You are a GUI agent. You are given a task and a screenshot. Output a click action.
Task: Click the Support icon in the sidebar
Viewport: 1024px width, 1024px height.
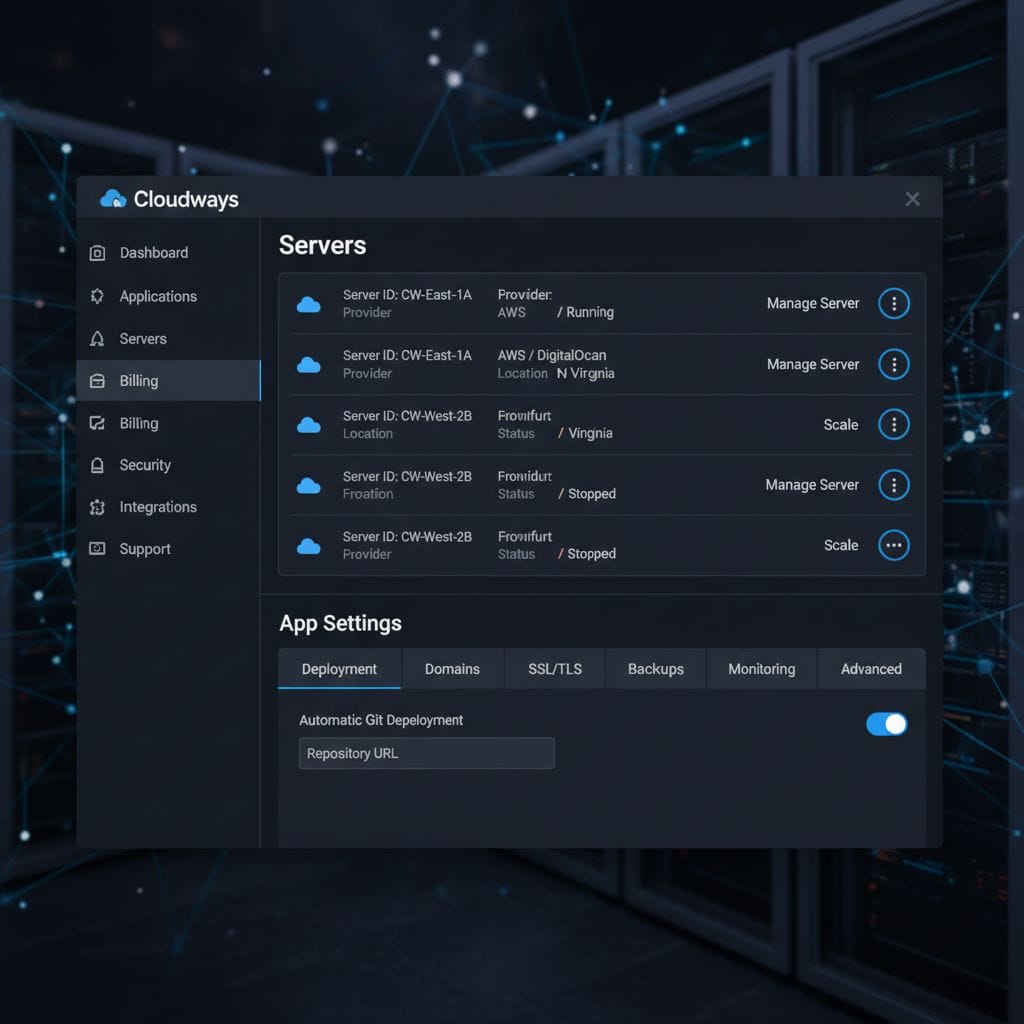(97, 549)
